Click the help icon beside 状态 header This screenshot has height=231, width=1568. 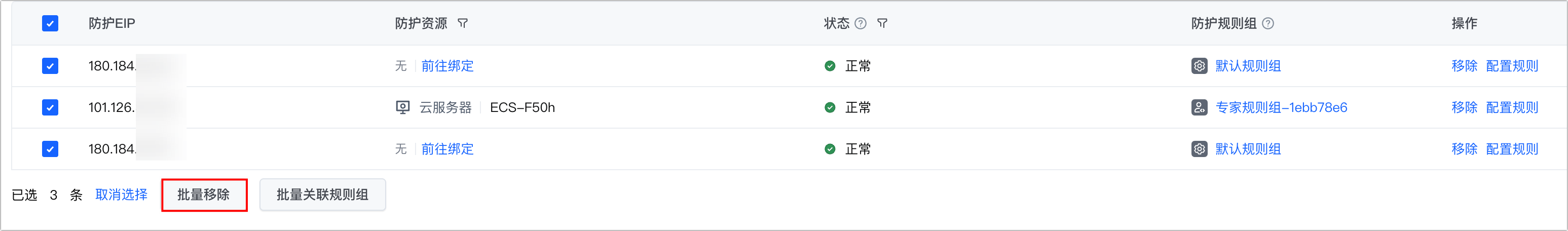click(x=861, y=24)
